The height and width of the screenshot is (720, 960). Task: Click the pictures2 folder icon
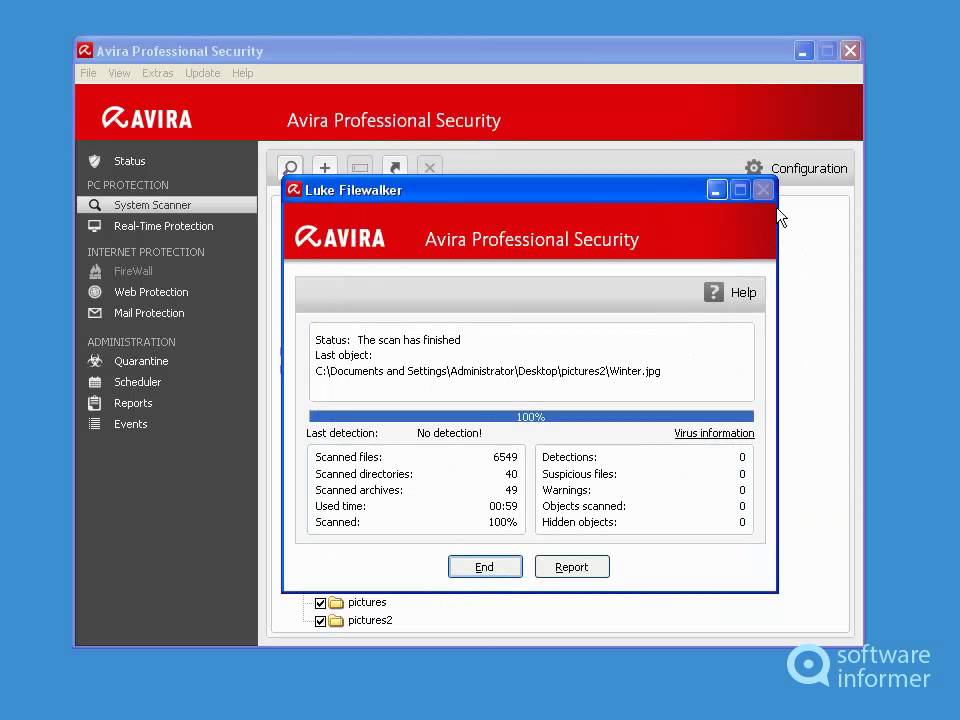(x=336, y=620)
